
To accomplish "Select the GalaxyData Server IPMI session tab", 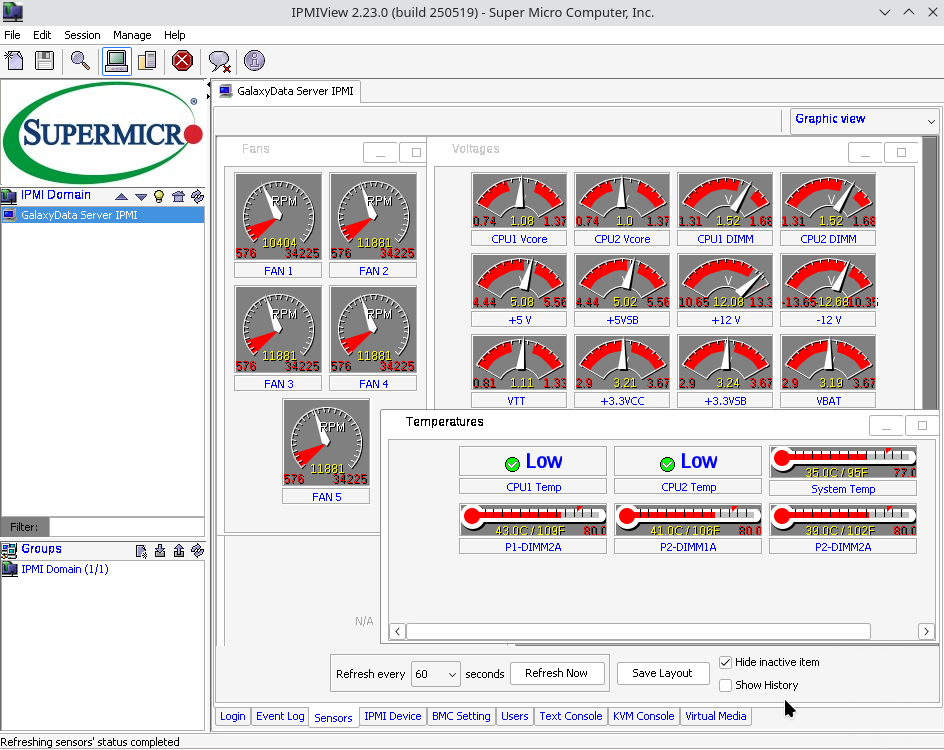I will (287, 91).
